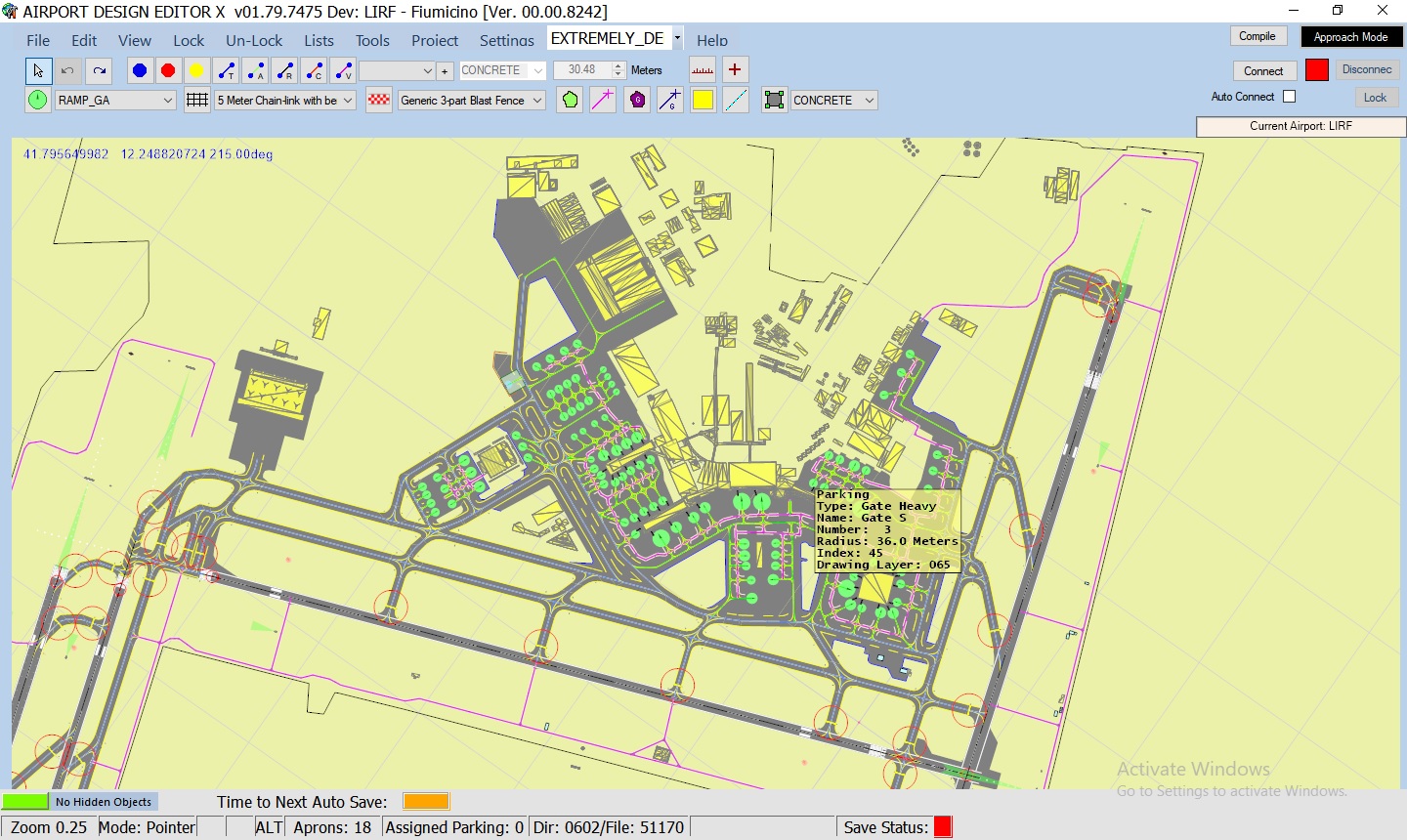Click the Compile button
Image resolution: width=1407 pixels, height=840 pixels.
(1258, 35)
